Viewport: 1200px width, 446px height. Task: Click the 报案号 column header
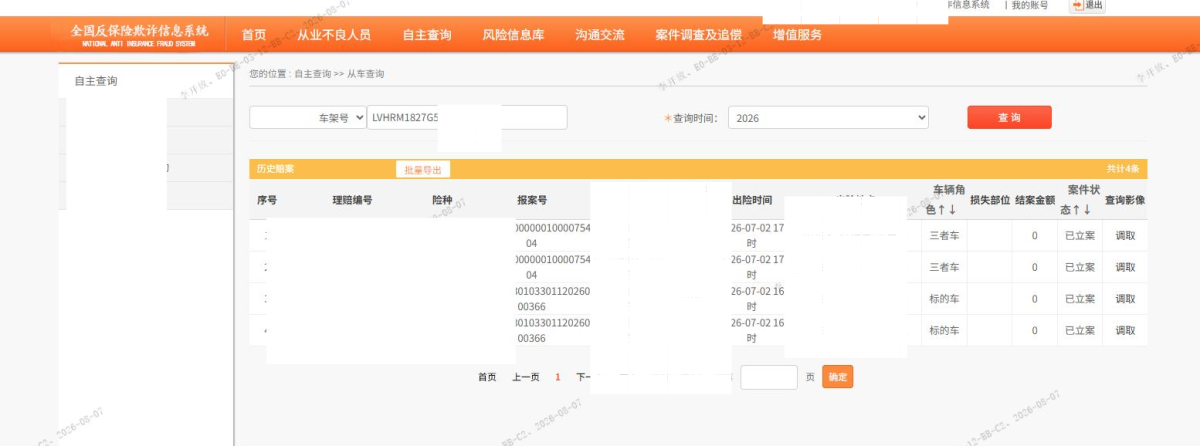pyautogui.click(x=532, y=200)
